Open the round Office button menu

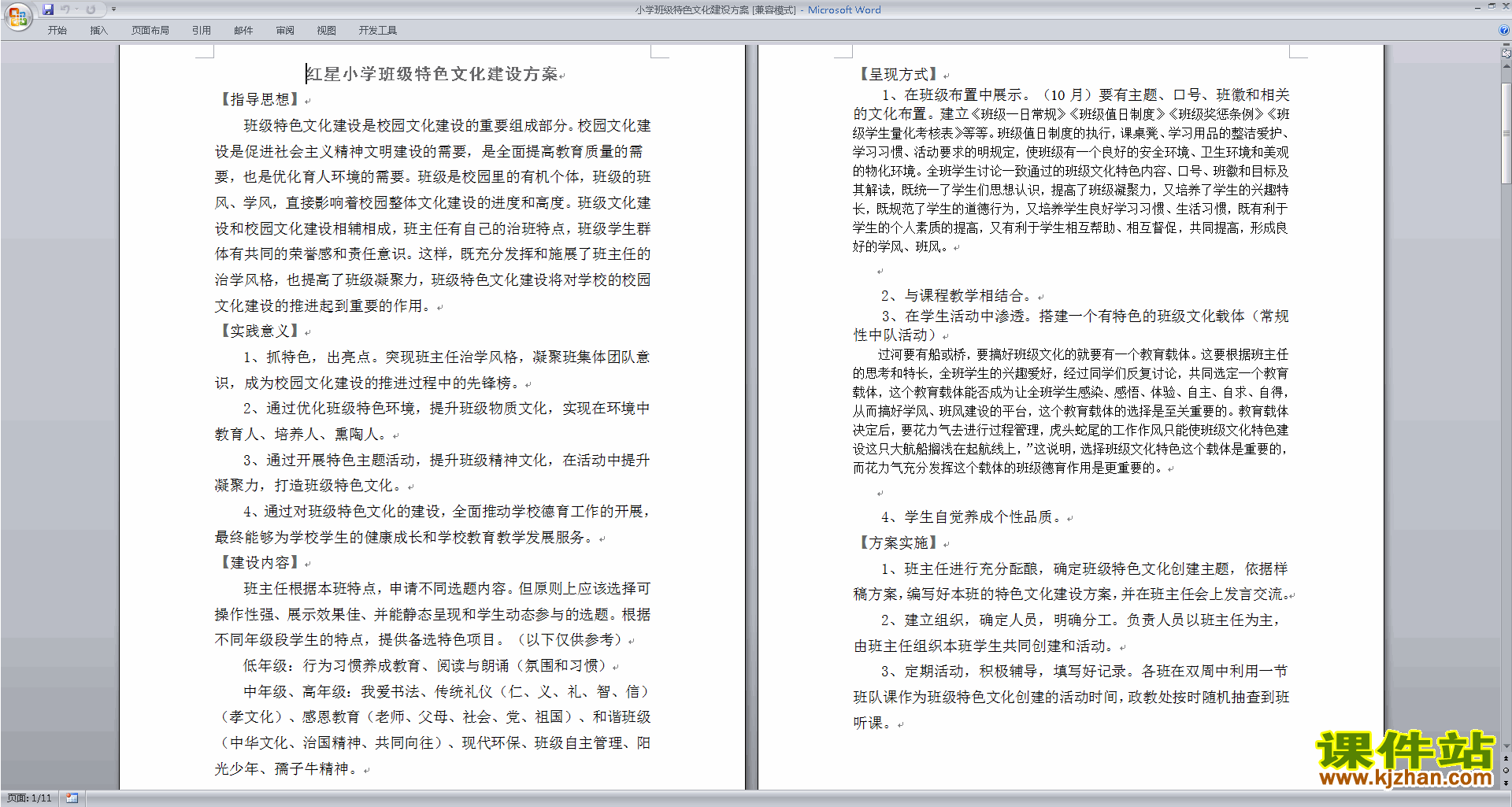click(17, 17)
